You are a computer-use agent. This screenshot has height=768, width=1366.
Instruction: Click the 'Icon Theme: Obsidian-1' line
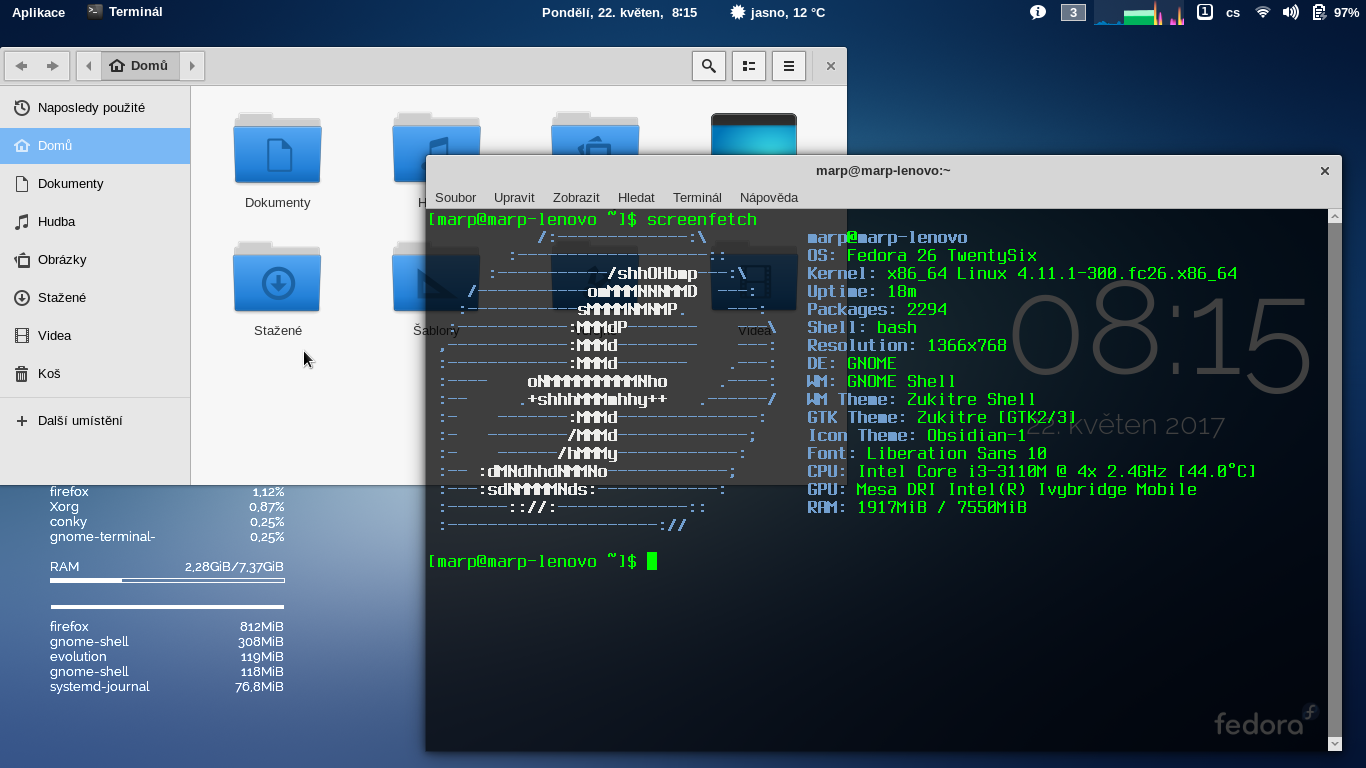[917, 436]
